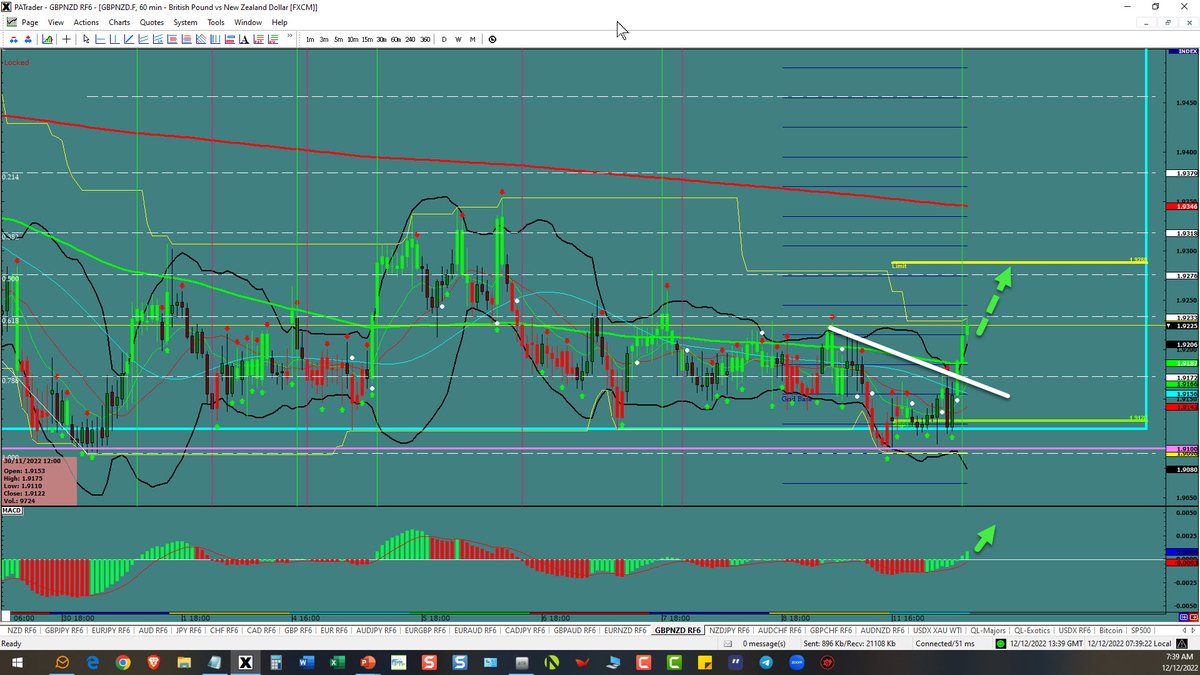The width and height of the screenshot is (1200, 675).
Task: Click the chart type icon before crosshair
Action: 46,39
